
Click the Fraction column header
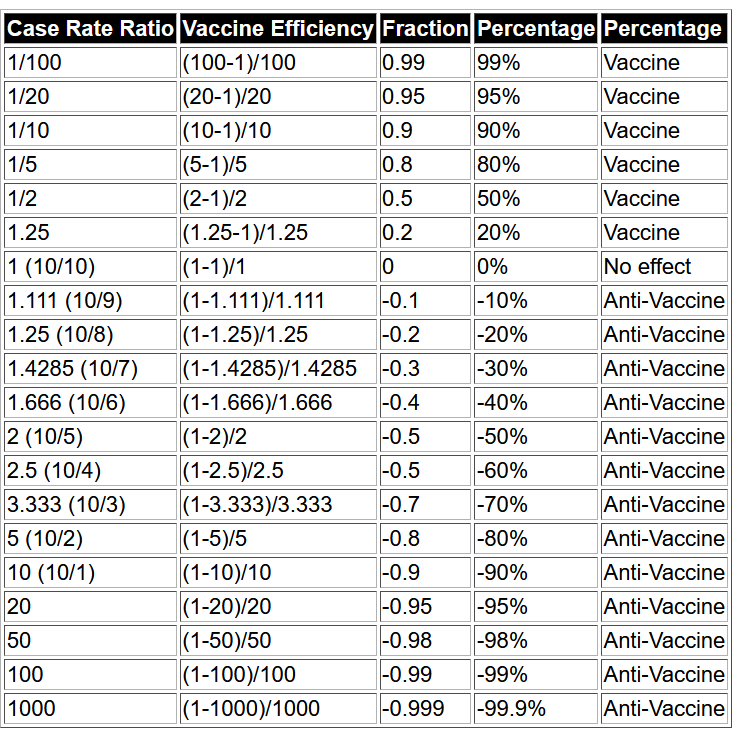tap(425, 29)
